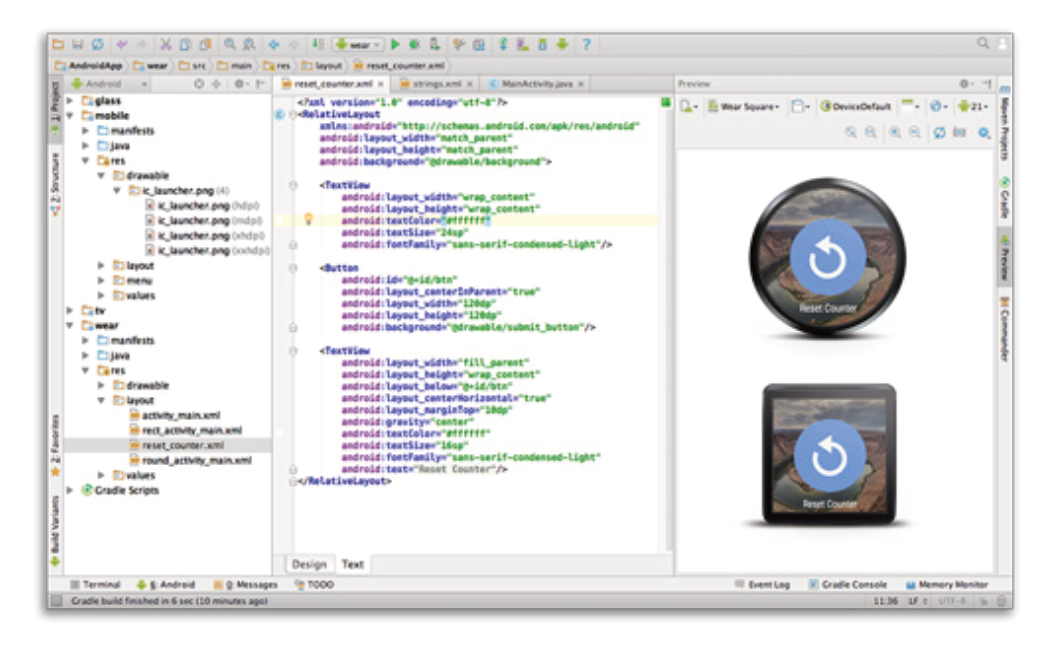Select activity_main.xml in wear layout
This screenshot has height=654, width=1058.
click(175, 416)
